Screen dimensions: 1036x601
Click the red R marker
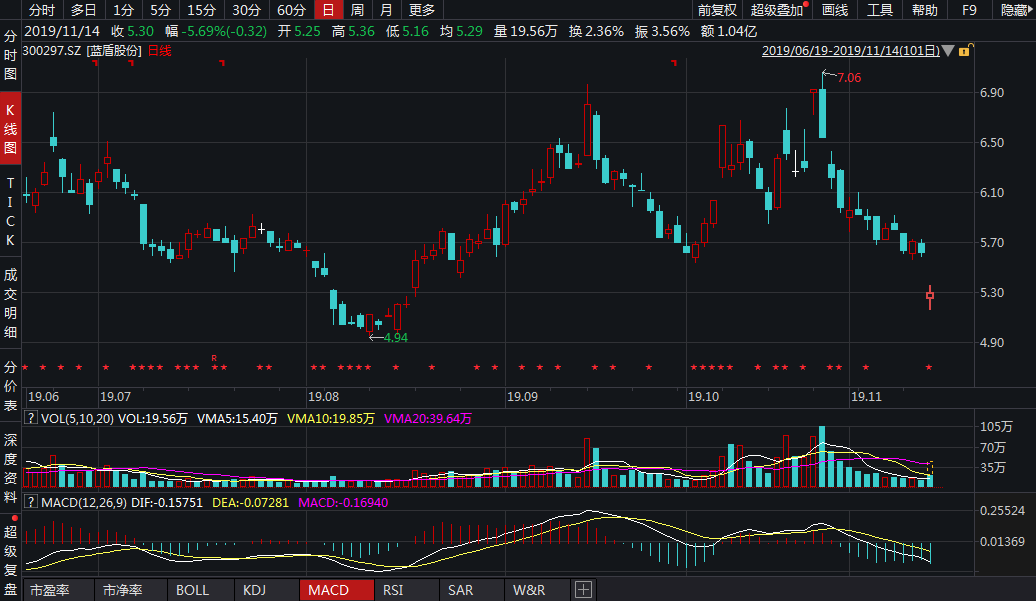click(x=214, y=358)
